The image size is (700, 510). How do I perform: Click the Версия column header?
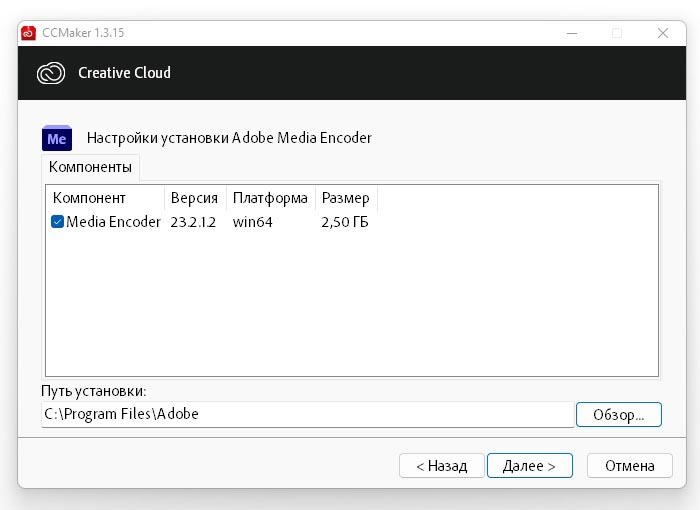[x=196, y=198]
